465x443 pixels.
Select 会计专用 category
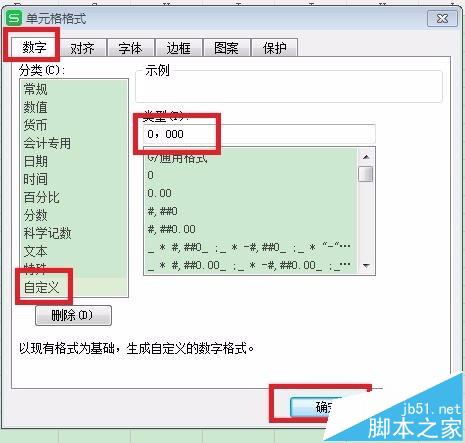(74, 143)
